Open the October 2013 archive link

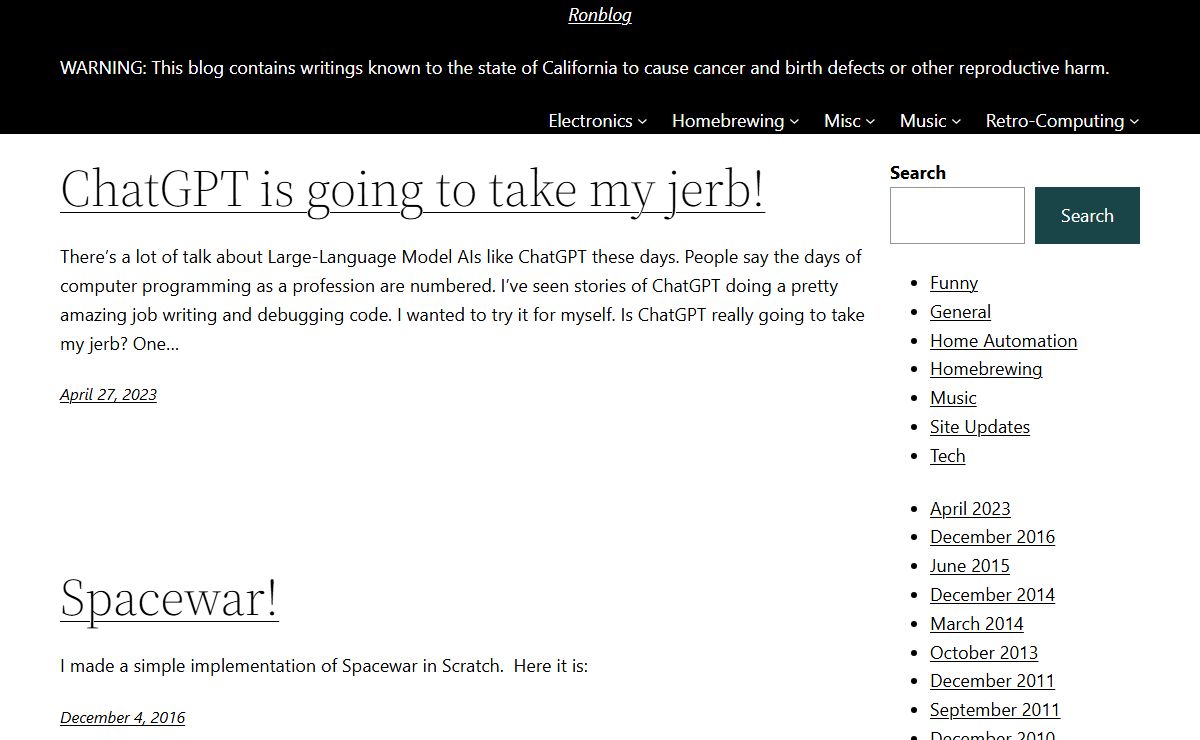pyautogui.click(x=984, y=653)
